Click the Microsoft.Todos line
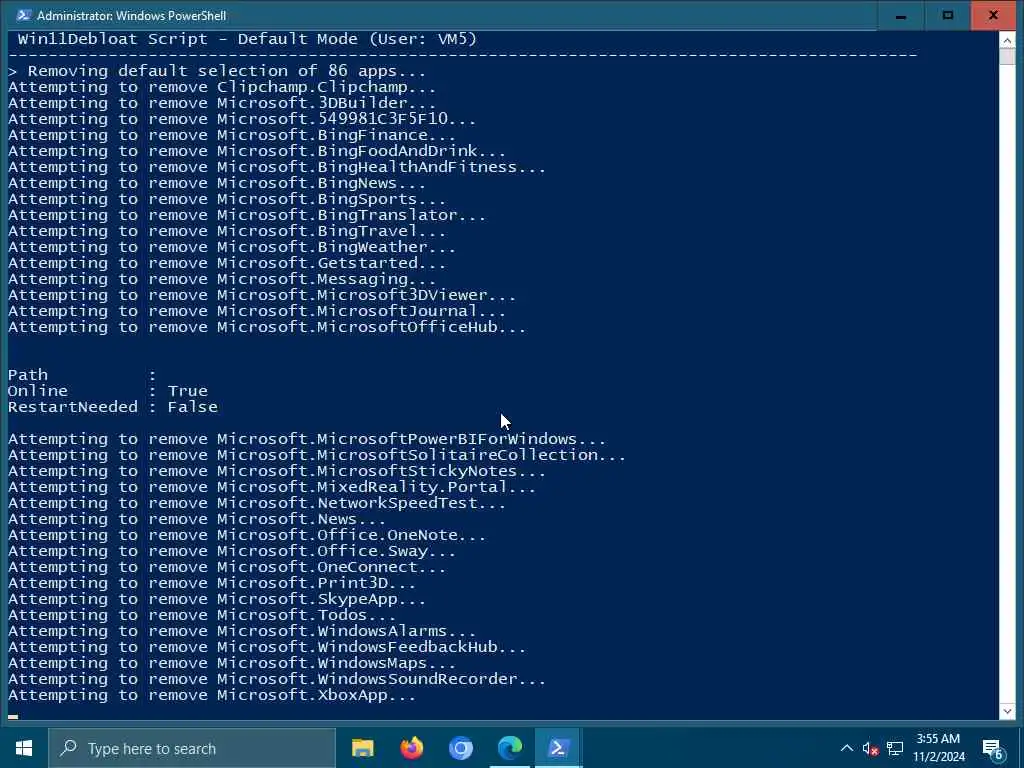This screenshot has height=768, width=1024. pos(202,615)
